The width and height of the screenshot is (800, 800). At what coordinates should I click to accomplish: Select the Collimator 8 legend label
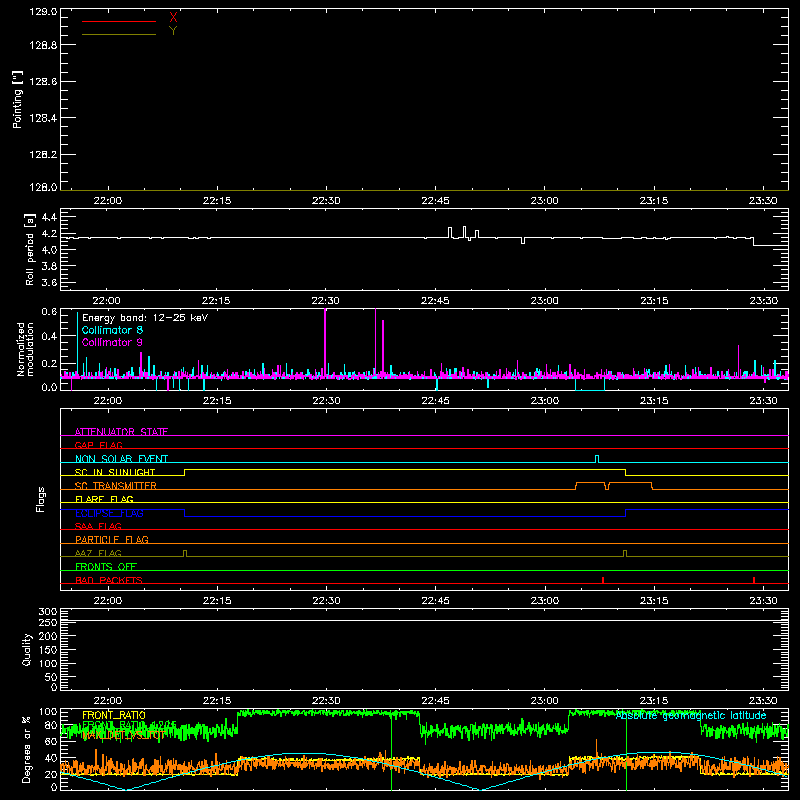pyautogui.click(x=112, y=330)
